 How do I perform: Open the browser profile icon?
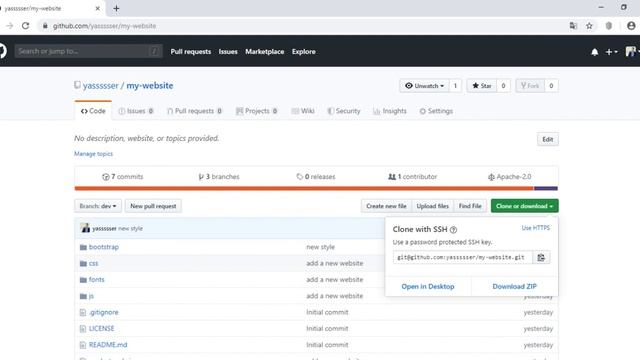pyautogui.click(x=631, y=26)
